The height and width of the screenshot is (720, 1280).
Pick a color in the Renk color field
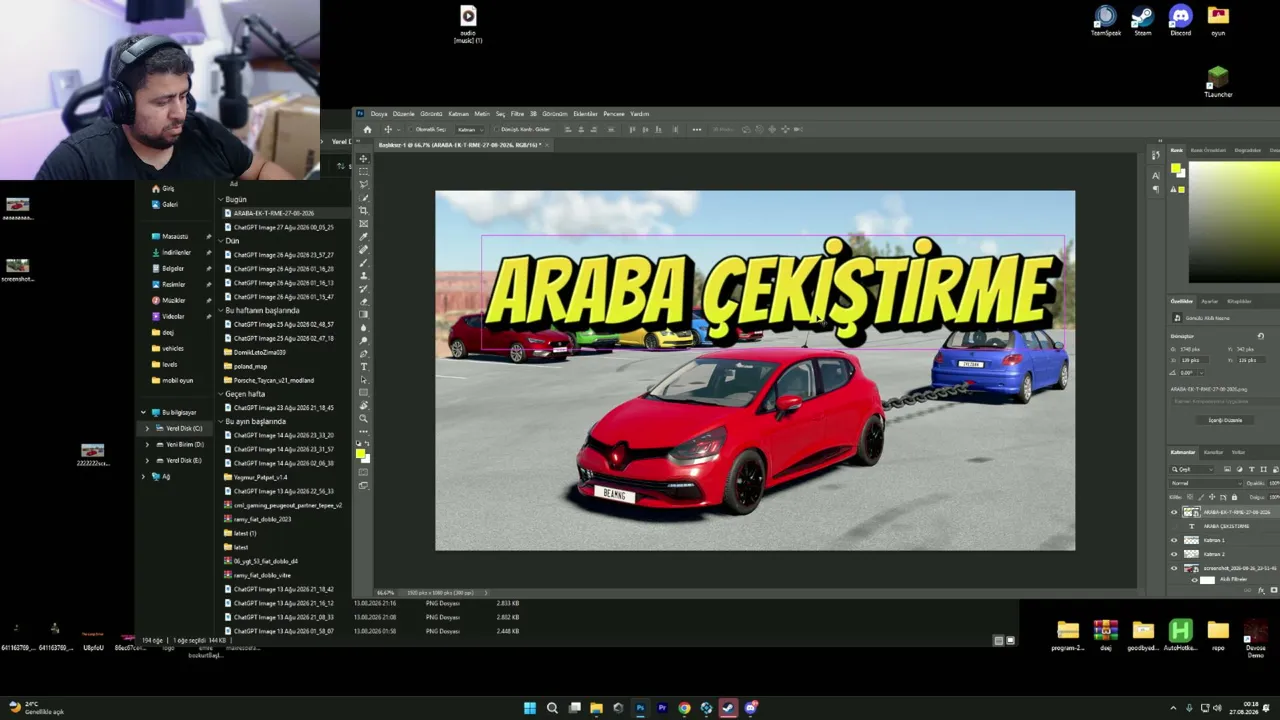[x=1234, y=222]
